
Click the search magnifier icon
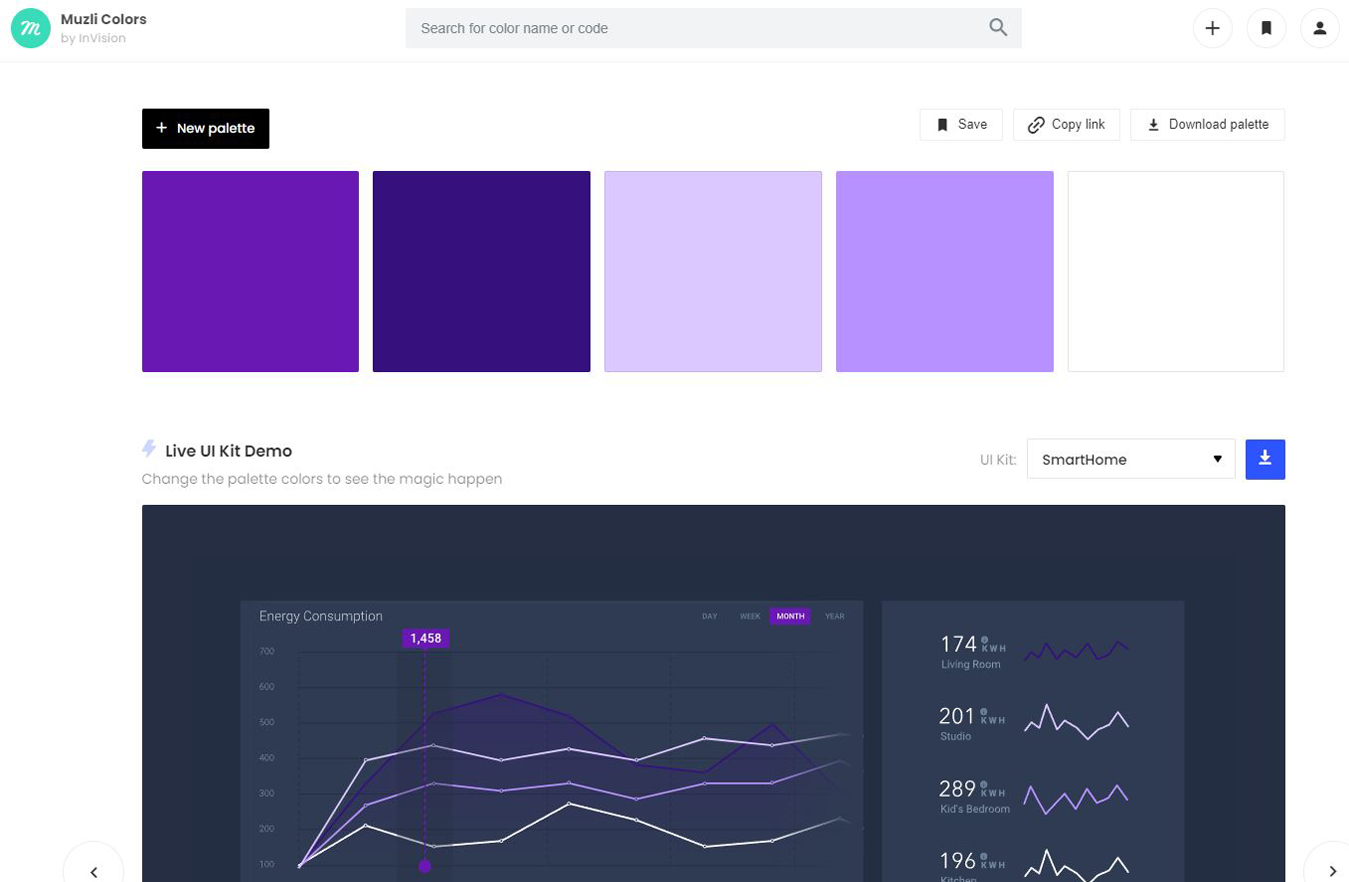click(x=997, y=28)
